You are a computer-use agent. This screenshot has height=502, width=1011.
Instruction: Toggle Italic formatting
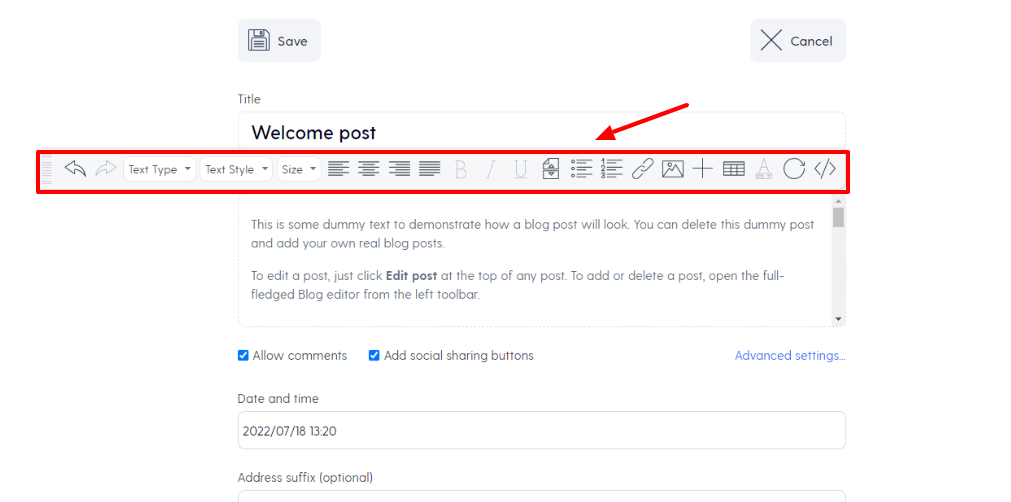point(491,169)
